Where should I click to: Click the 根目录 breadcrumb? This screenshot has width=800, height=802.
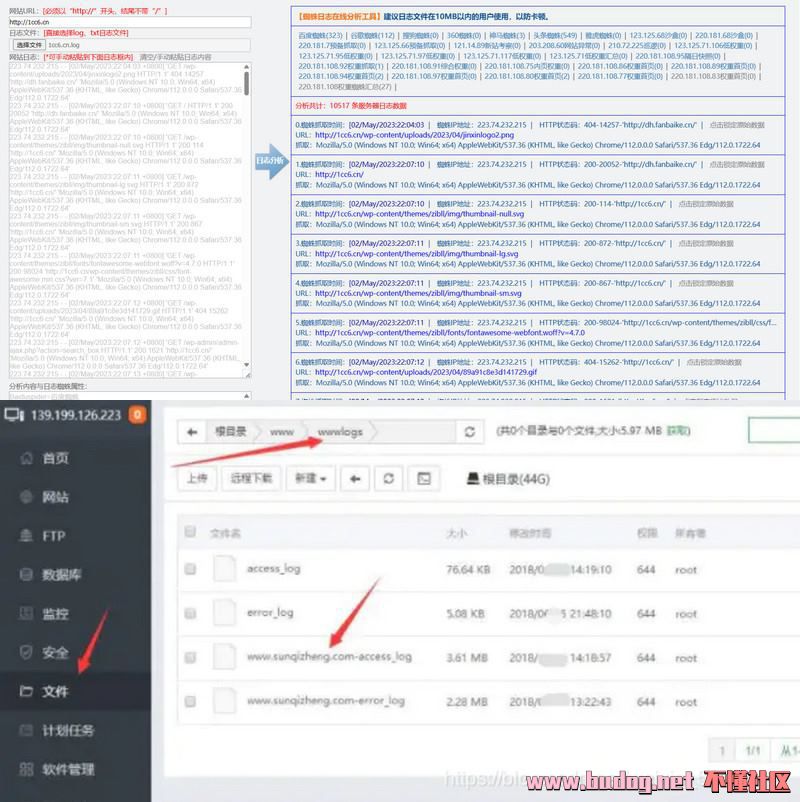[231, 432]
